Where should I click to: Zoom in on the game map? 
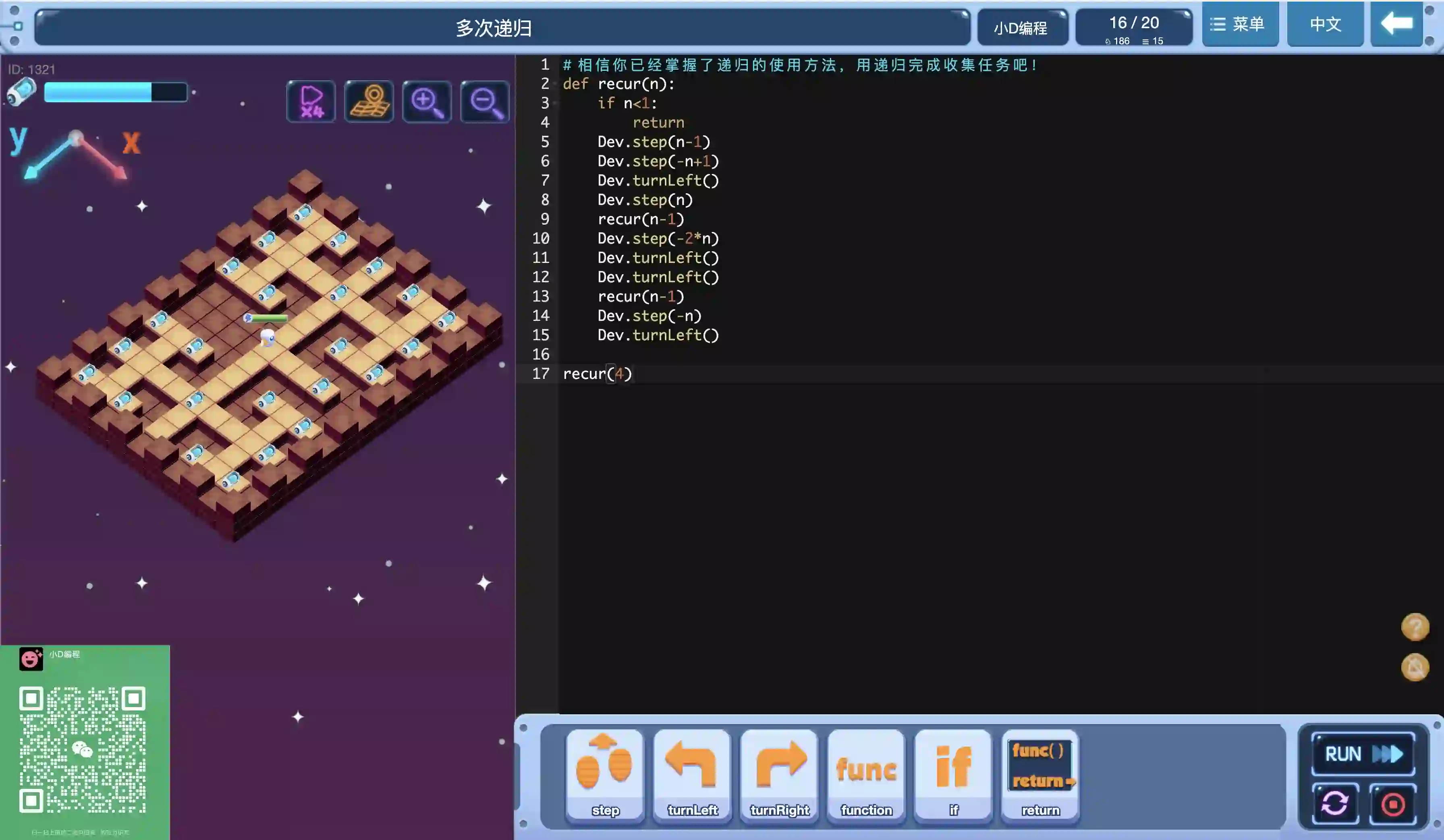coord(427,102)
